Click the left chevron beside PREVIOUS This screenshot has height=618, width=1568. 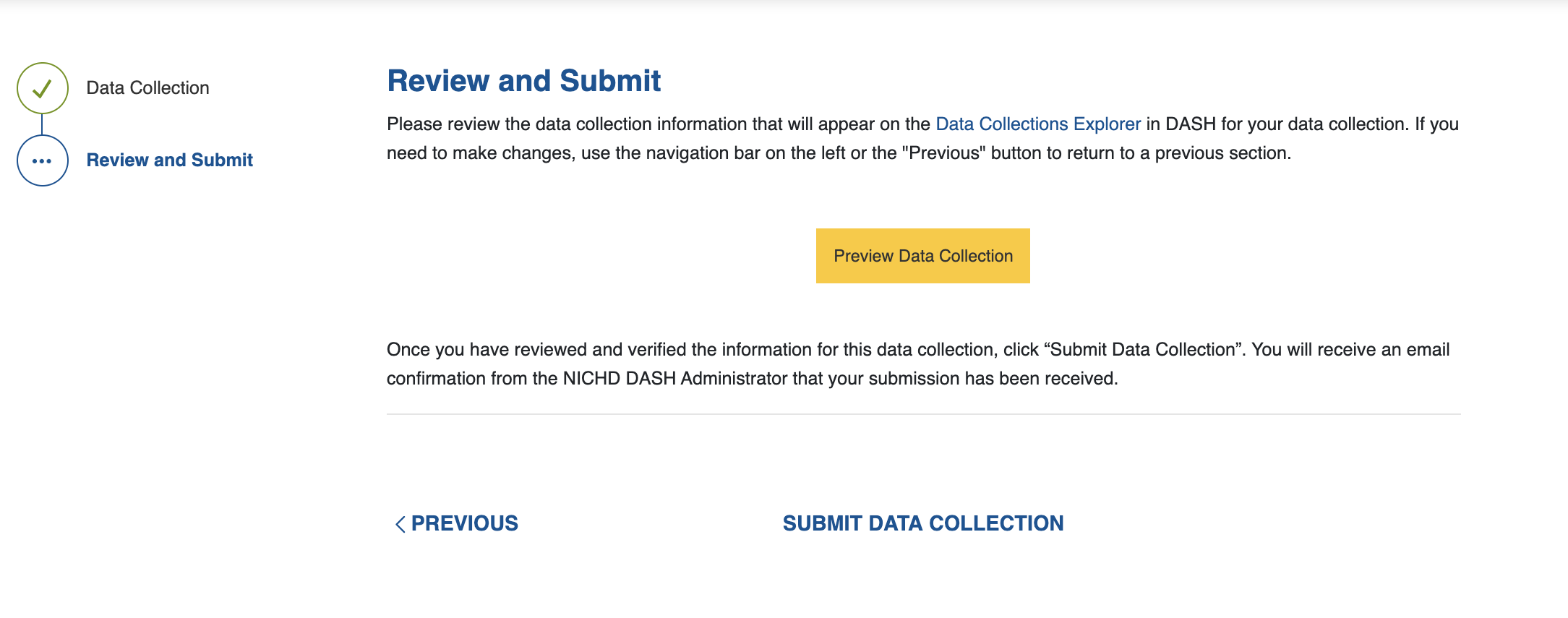pyautogui.click(x=400, y=524)
